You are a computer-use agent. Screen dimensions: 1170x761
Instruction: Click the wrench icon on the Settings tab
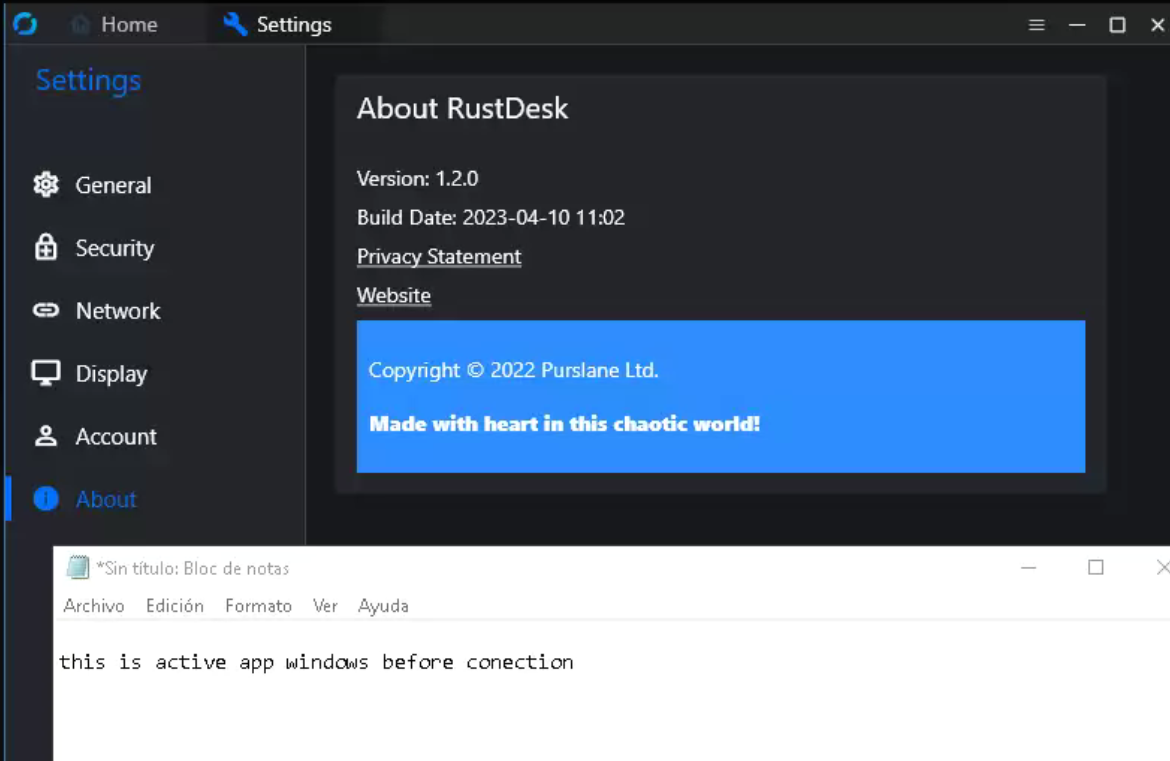(x=233, y=24)
